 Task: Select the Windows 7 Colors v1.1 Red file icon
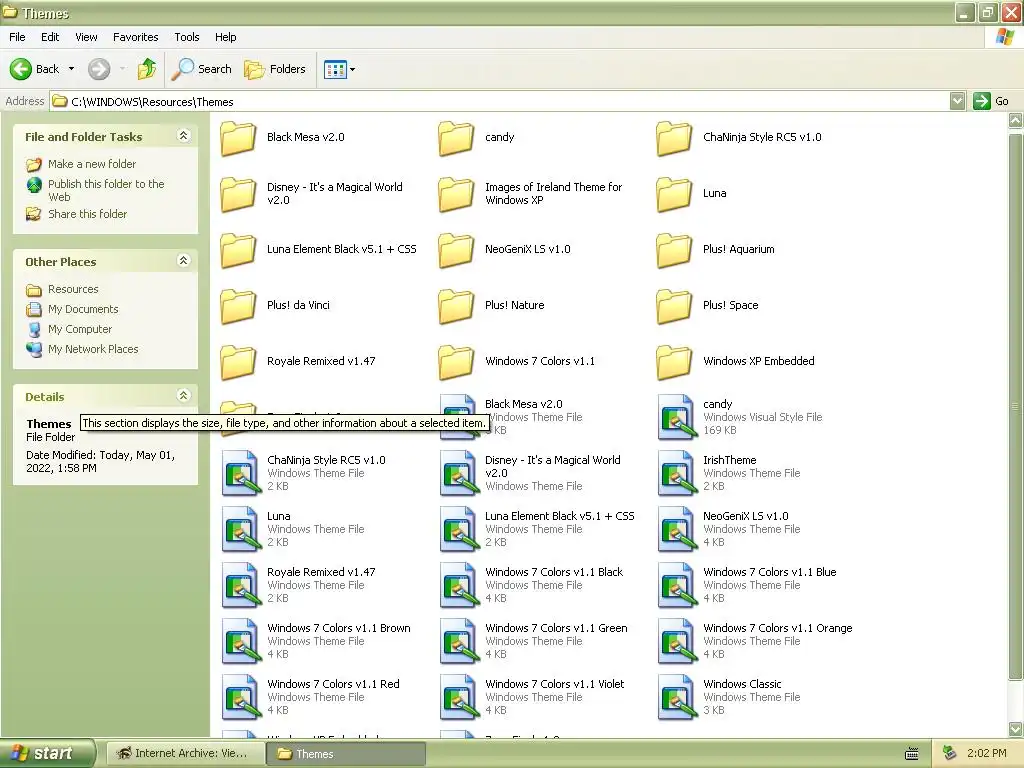(240, 697)
